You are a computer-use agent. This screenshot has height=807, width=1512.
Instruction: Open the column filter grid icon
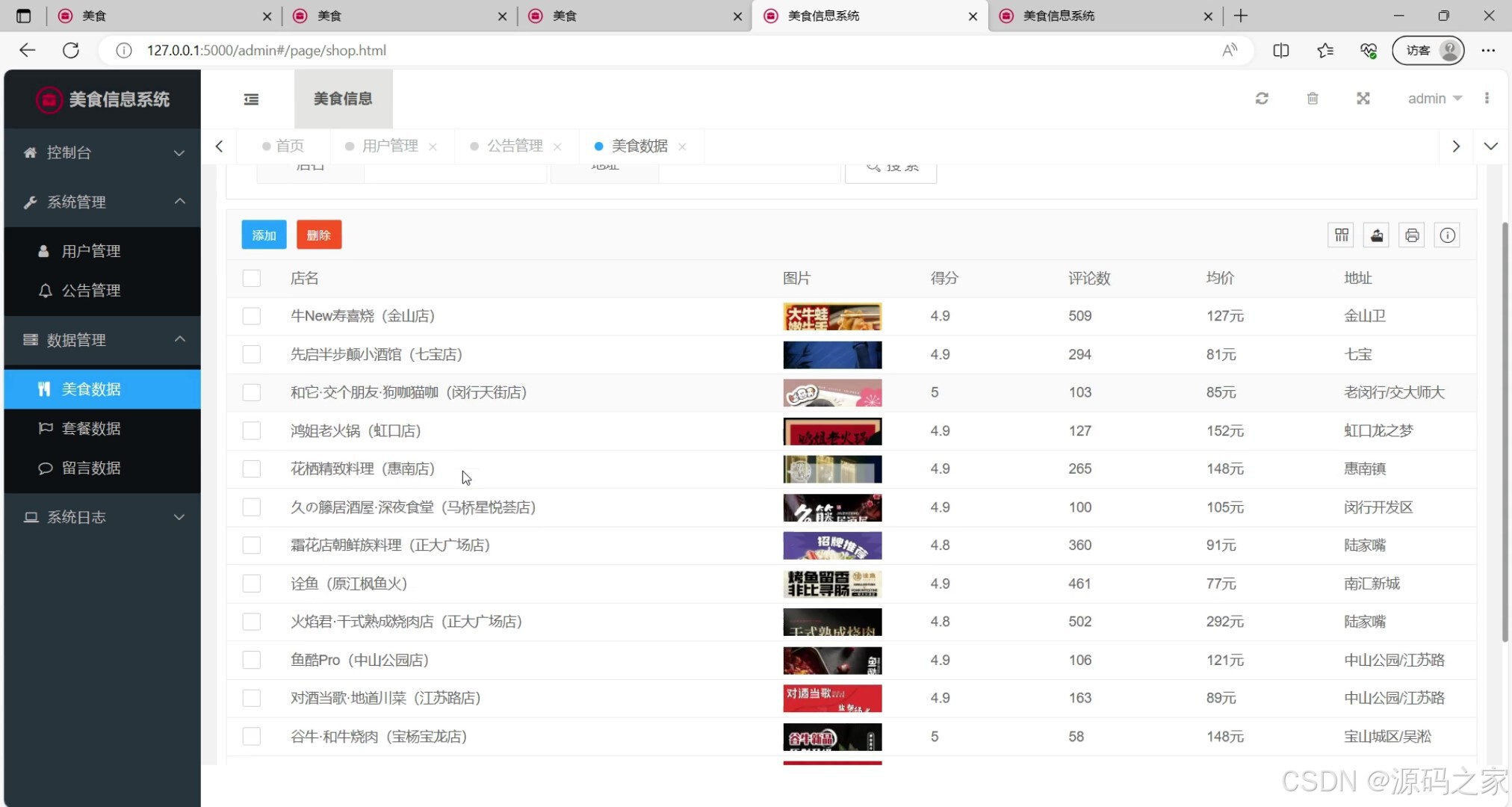(1342, 235)
